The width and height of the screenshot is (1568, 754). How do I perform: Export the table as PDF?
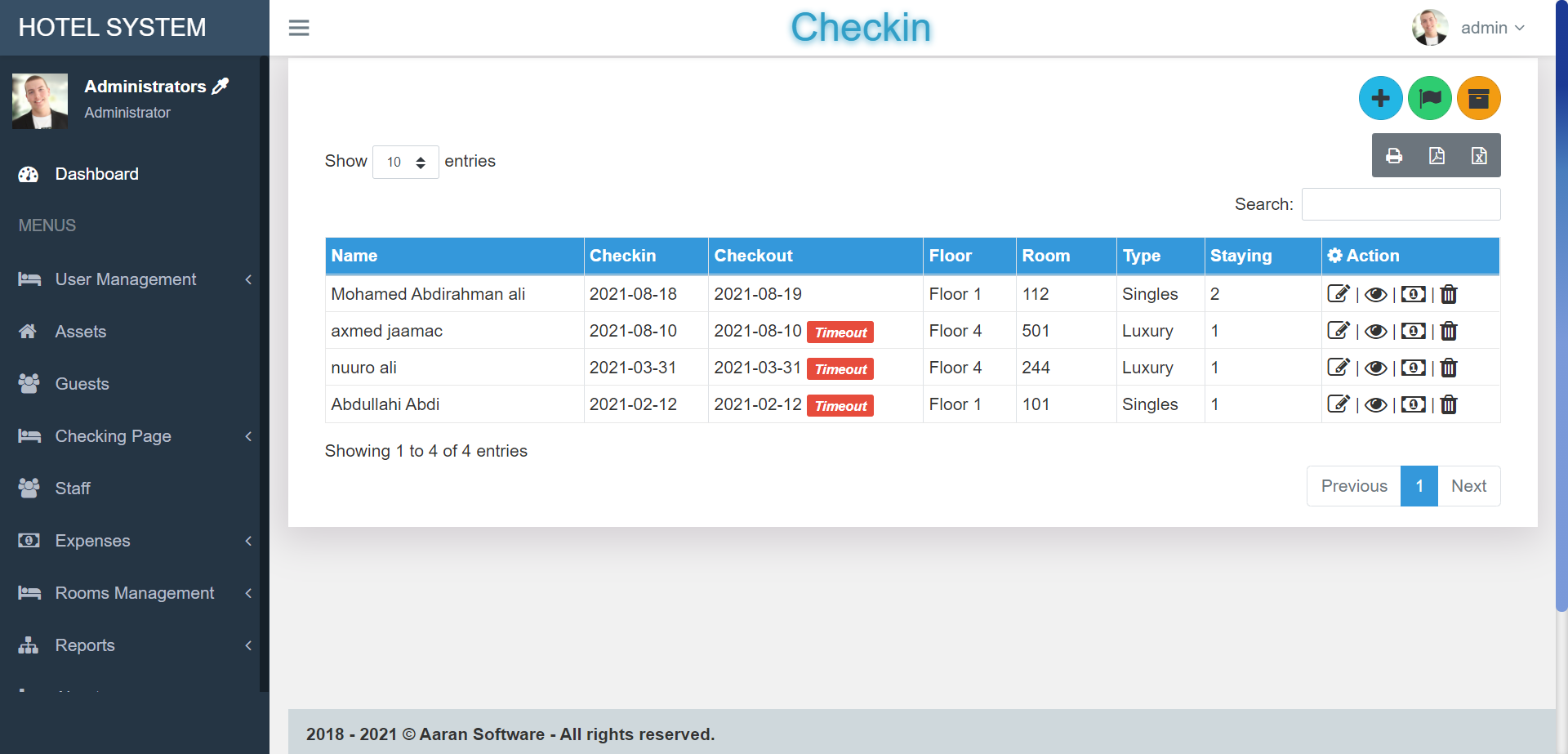pos(1437,155)
